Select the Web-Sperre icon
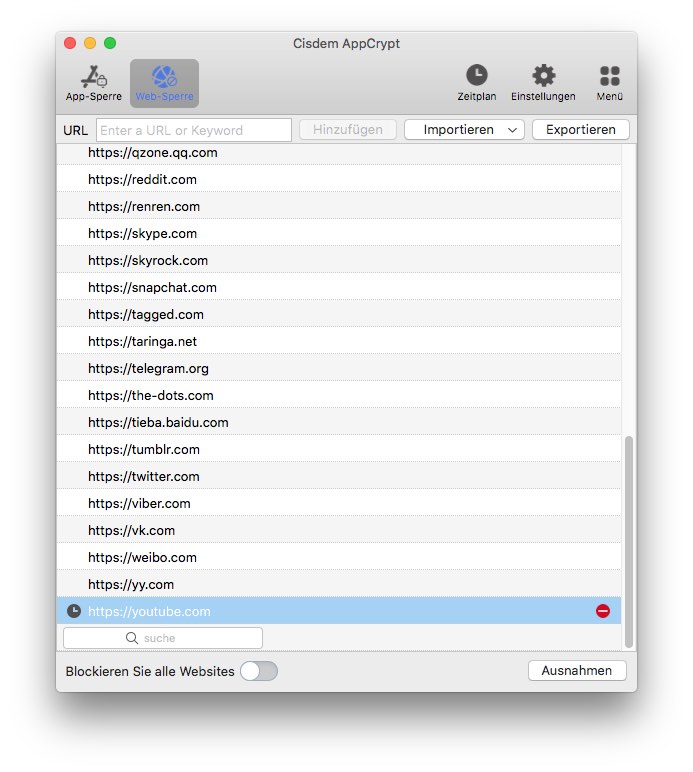The width and height of the screenshot is (693, 772). (x=164, y=82)
